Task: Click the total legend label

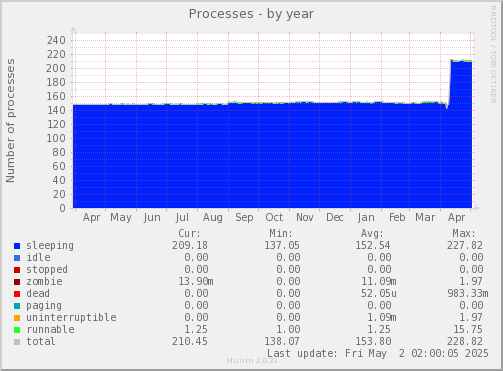Action: point(41,341)
